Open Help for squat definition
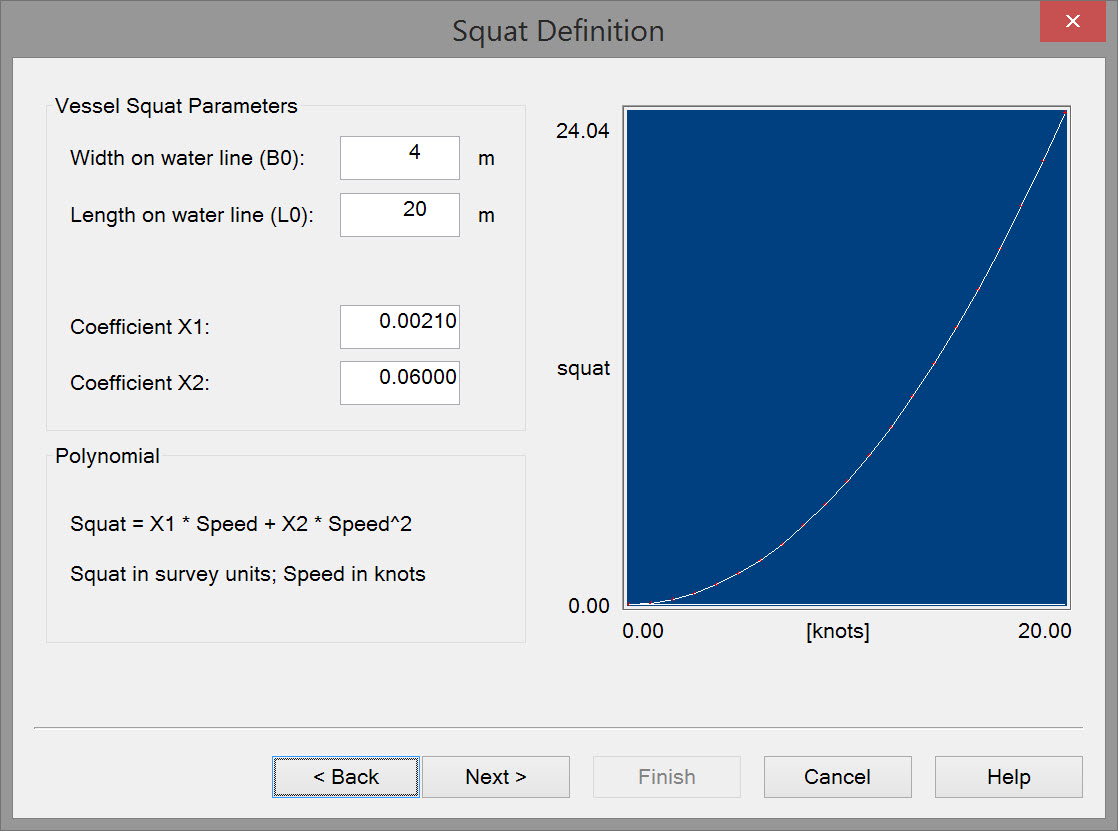Screen dimensions: 1118x831 tap(1008, 777)
